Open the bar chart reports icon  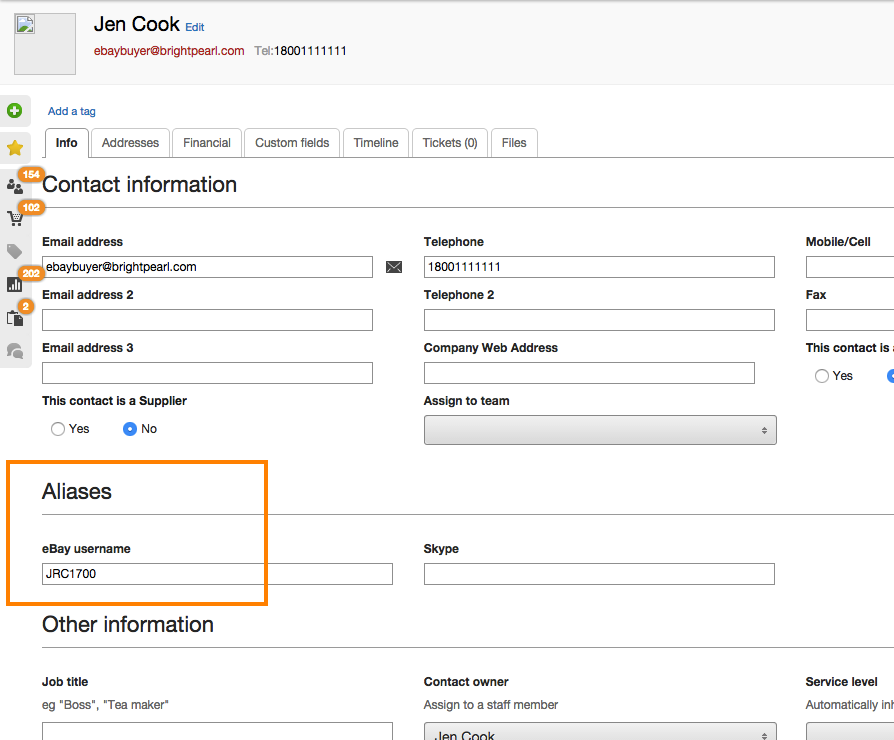pyautogui.click(x=15, y=284)
